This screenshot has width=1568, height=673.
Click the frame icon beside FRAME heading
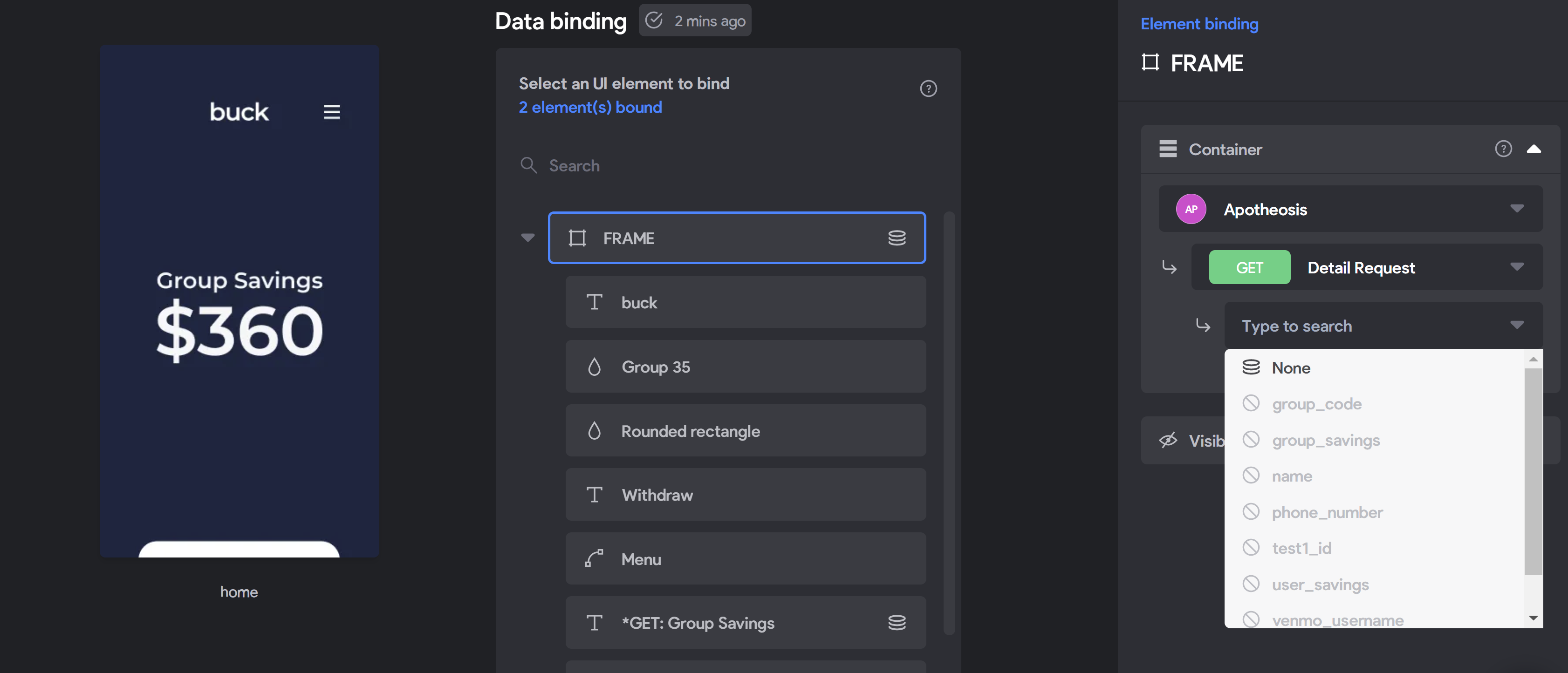point(1150,63)
